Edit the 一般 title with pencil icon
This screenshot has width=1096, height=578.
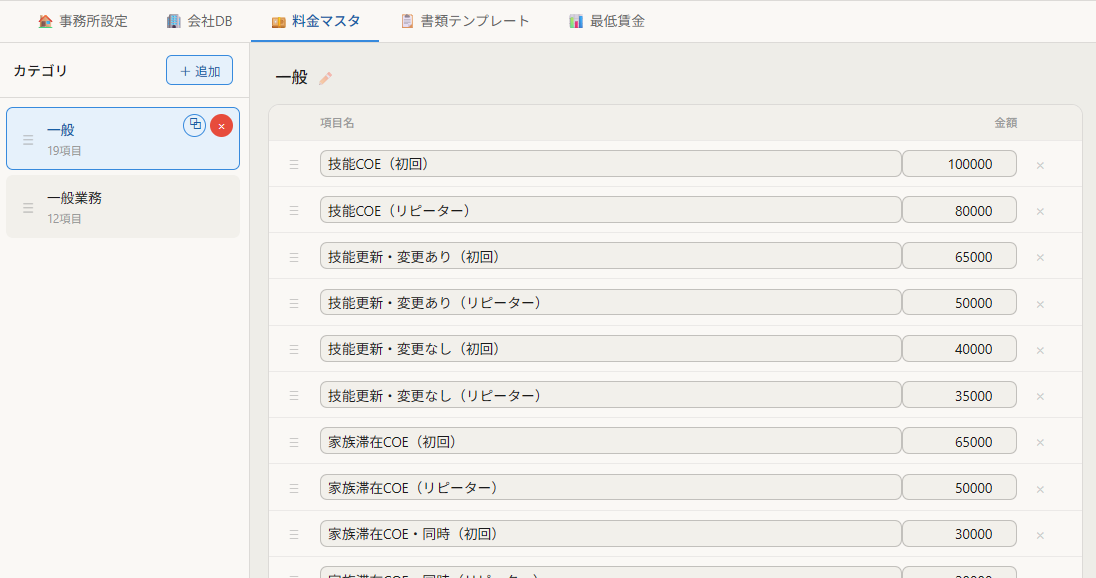pos(325,78)
